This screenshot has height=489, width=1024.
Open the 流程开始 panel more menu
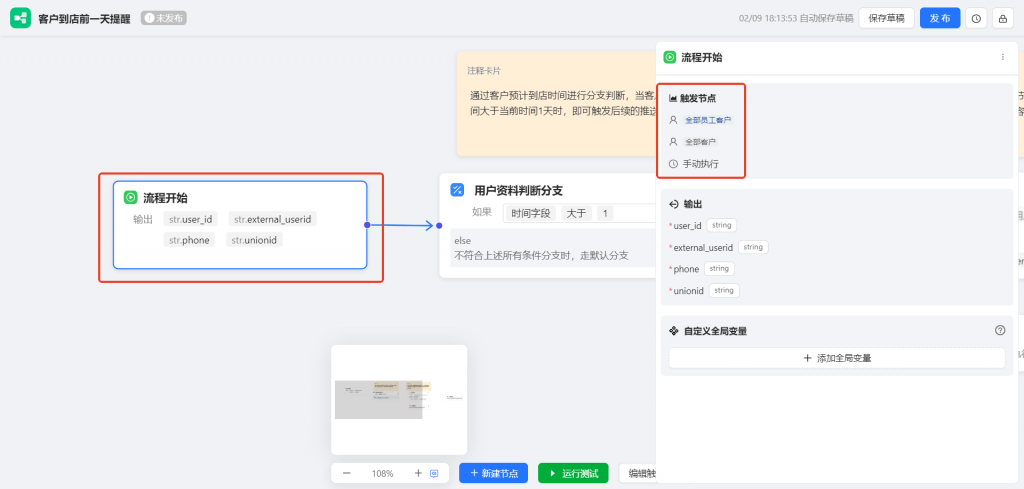click(x=1002, y=57)
